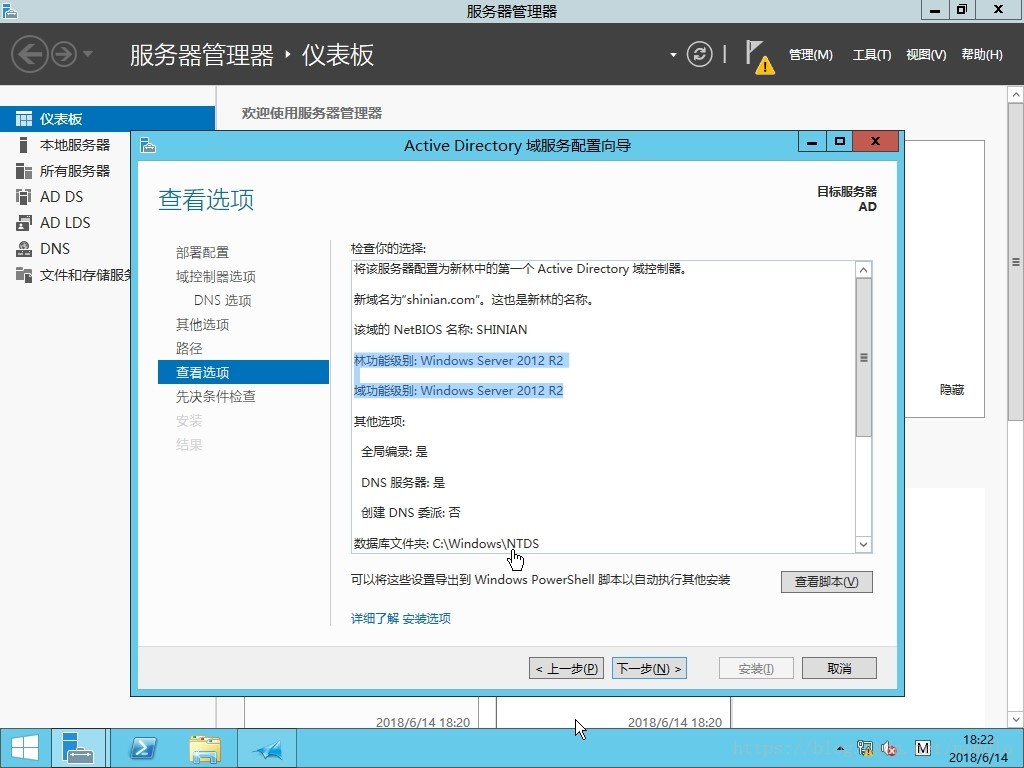This screenshot has height=768, width=1024.
Task: Go to 域控制器选项 wizard step
Action: (x=216, y=276)
